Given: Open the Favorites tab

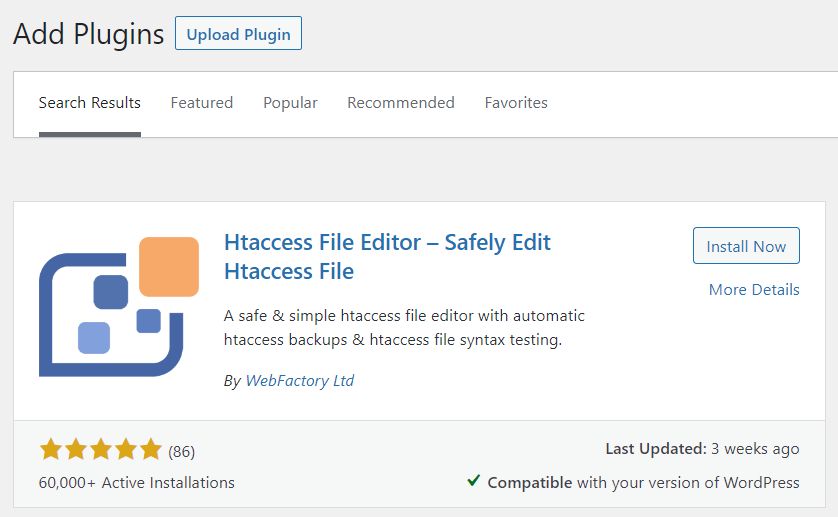Looking at the screenshot, I should pyautogui.click(x=516, y=103).
